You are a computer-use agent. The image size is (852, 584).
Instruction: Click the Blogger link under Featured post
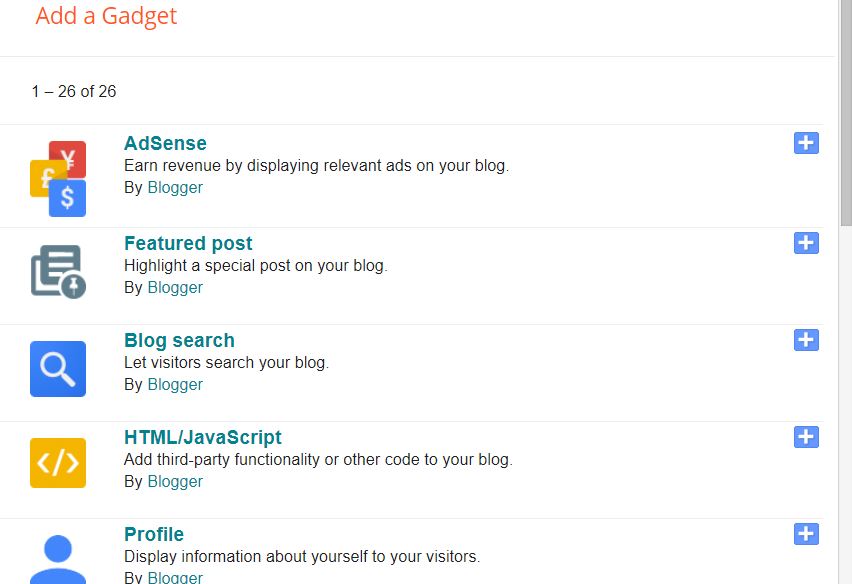tap(174, 287)
